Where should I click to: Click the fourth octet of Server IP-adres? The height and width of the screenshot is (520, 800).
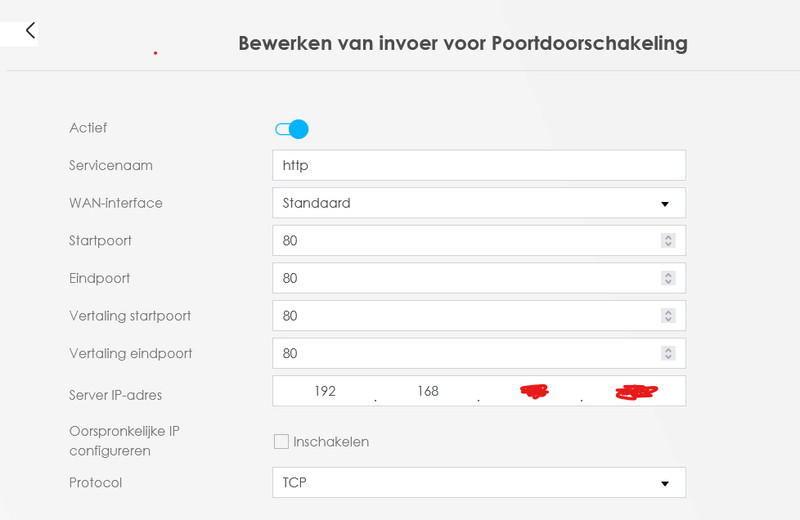[x=636, y=391]
